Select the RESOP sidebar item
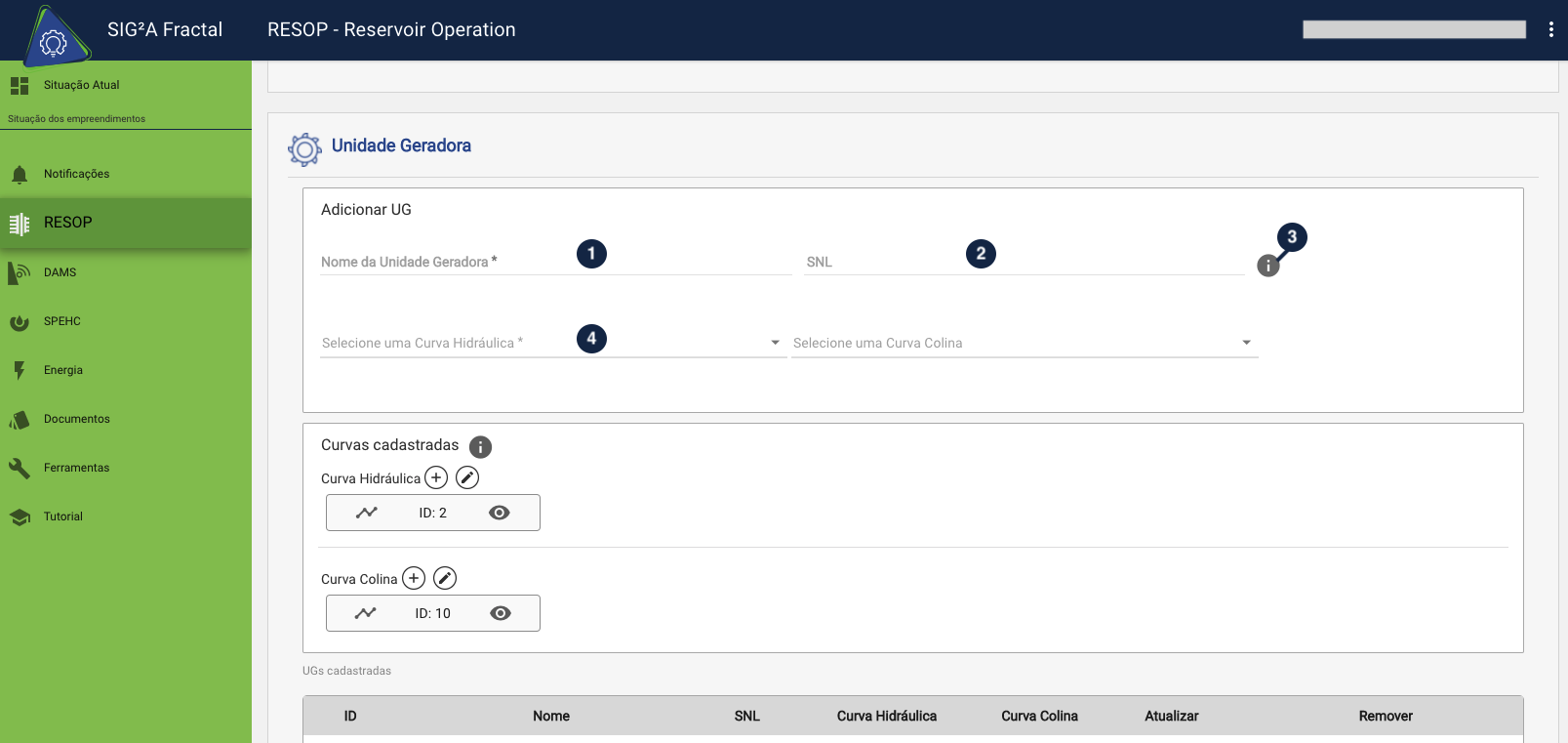 68,223
